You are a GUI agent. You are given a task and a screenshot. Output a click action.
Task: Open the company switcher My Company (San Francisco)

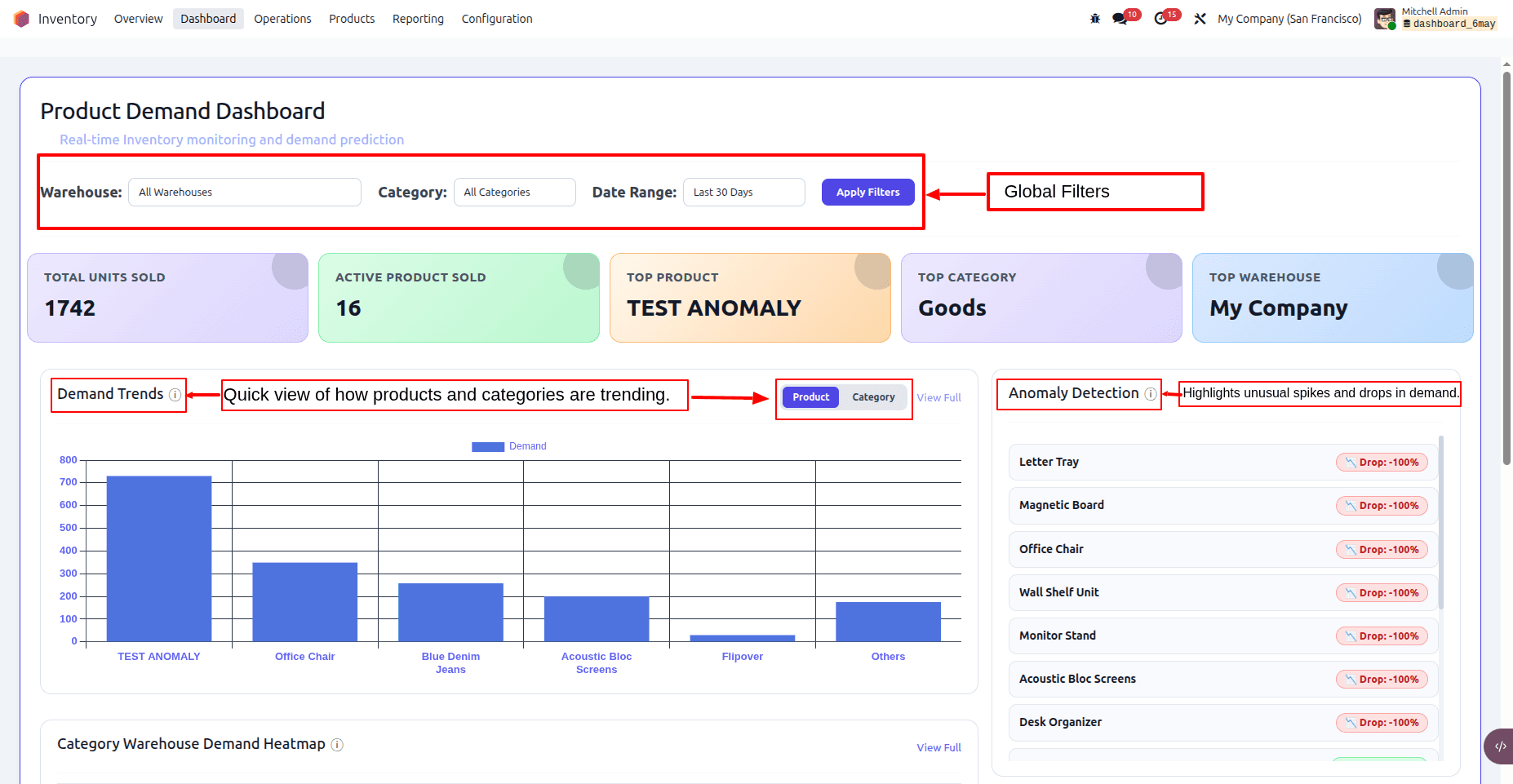pyautogui.click(x=1289, y=19)
